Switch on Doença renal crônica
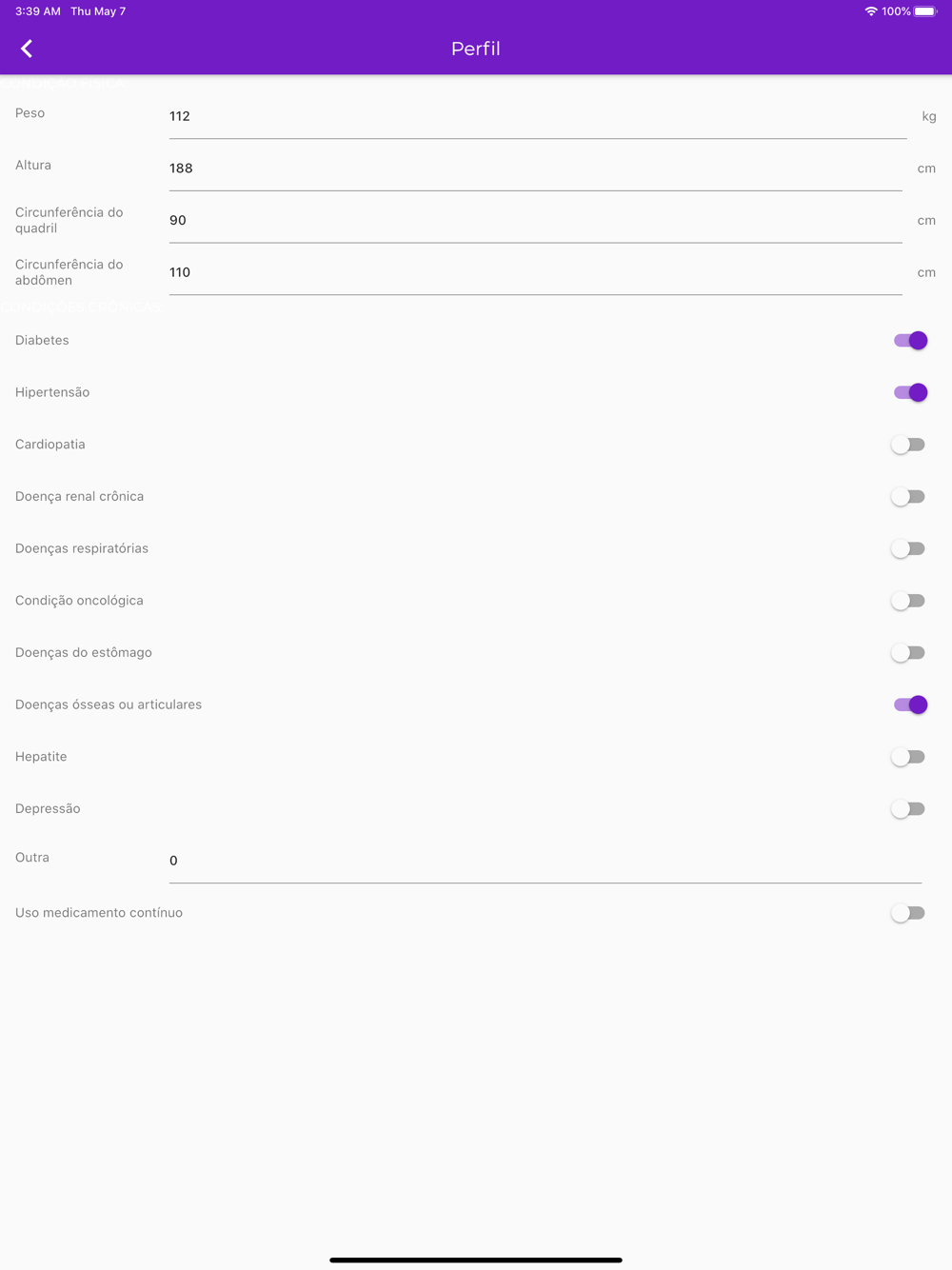This screenshot has width=952, height=1270. tap(908, 497)
